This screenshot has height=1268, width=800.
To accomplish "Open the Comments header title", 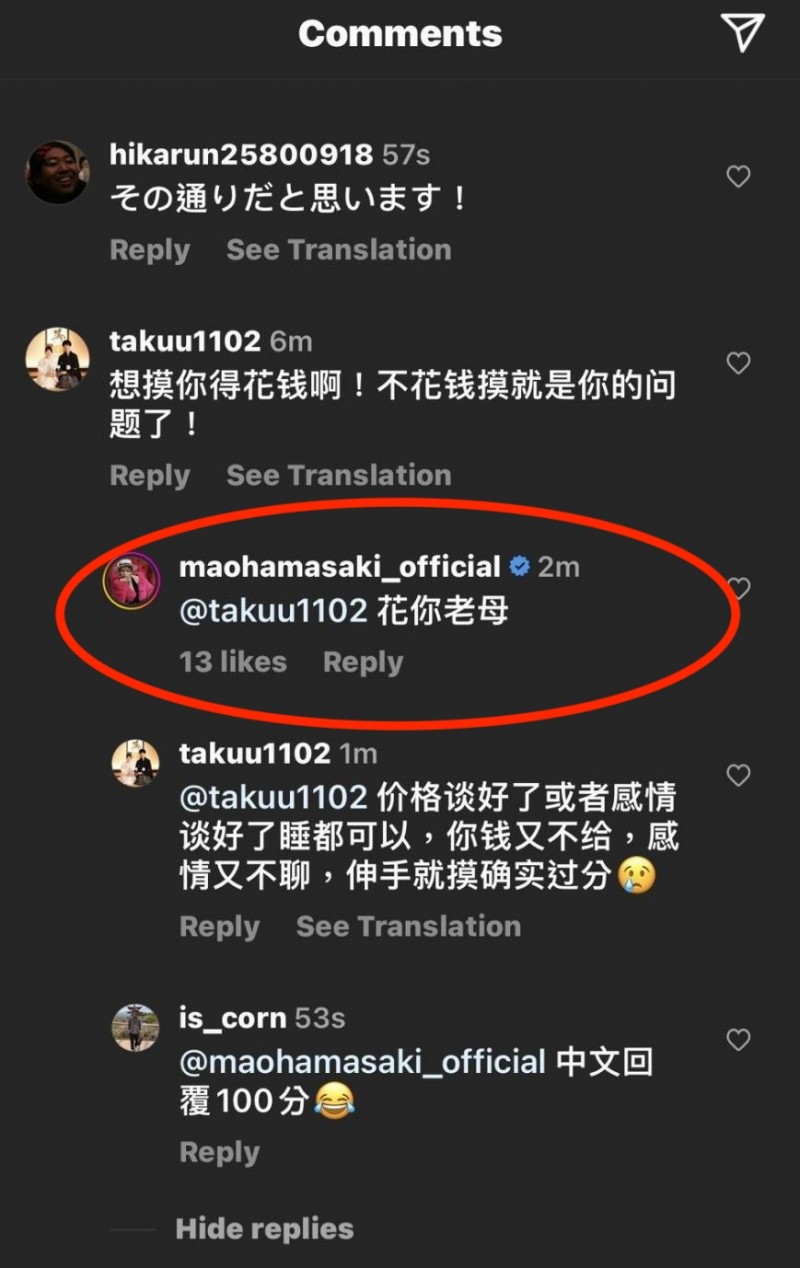I will click(399, 34).
